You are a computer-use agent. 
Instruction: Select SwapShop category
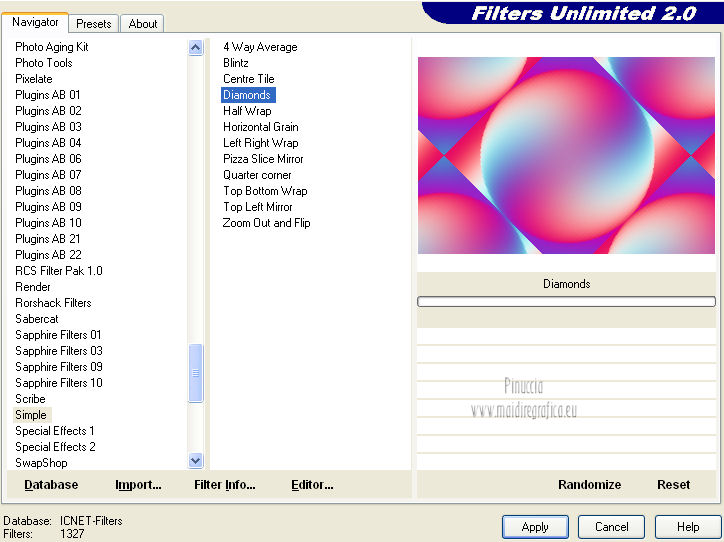point(41,463)
